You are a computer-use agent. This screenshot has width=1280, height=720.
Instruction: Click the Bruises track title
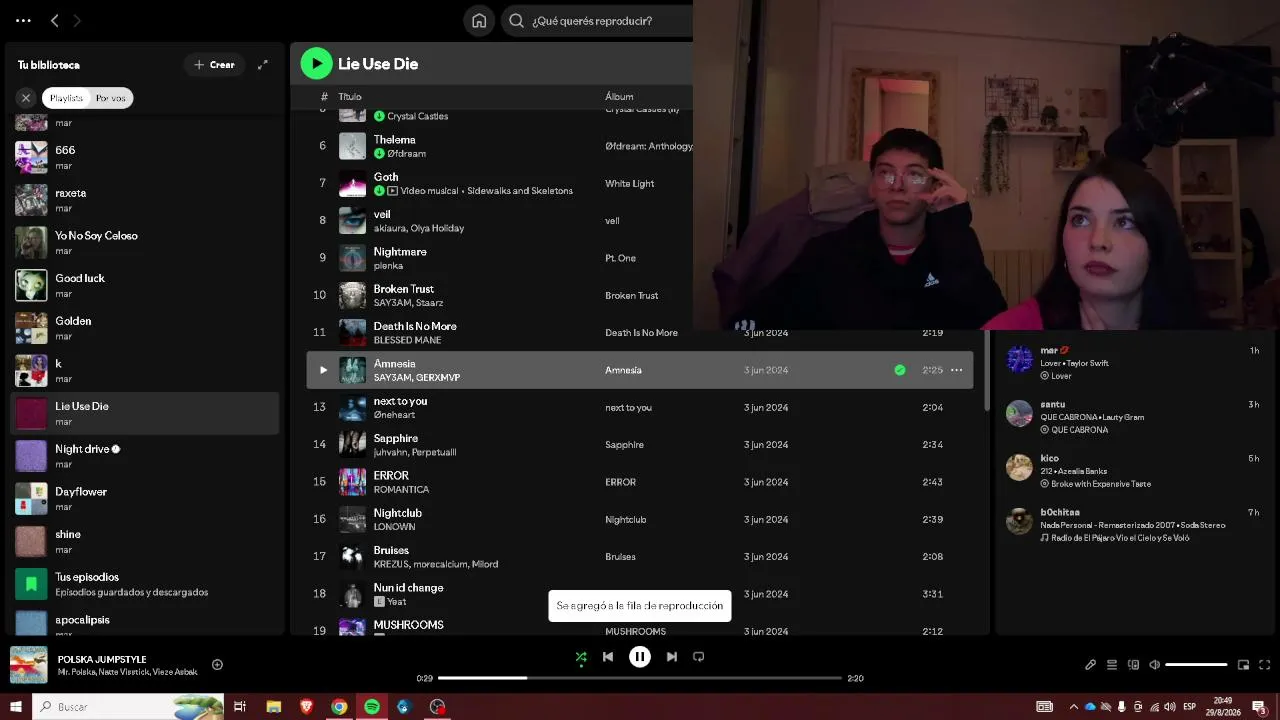coord(391,550)
